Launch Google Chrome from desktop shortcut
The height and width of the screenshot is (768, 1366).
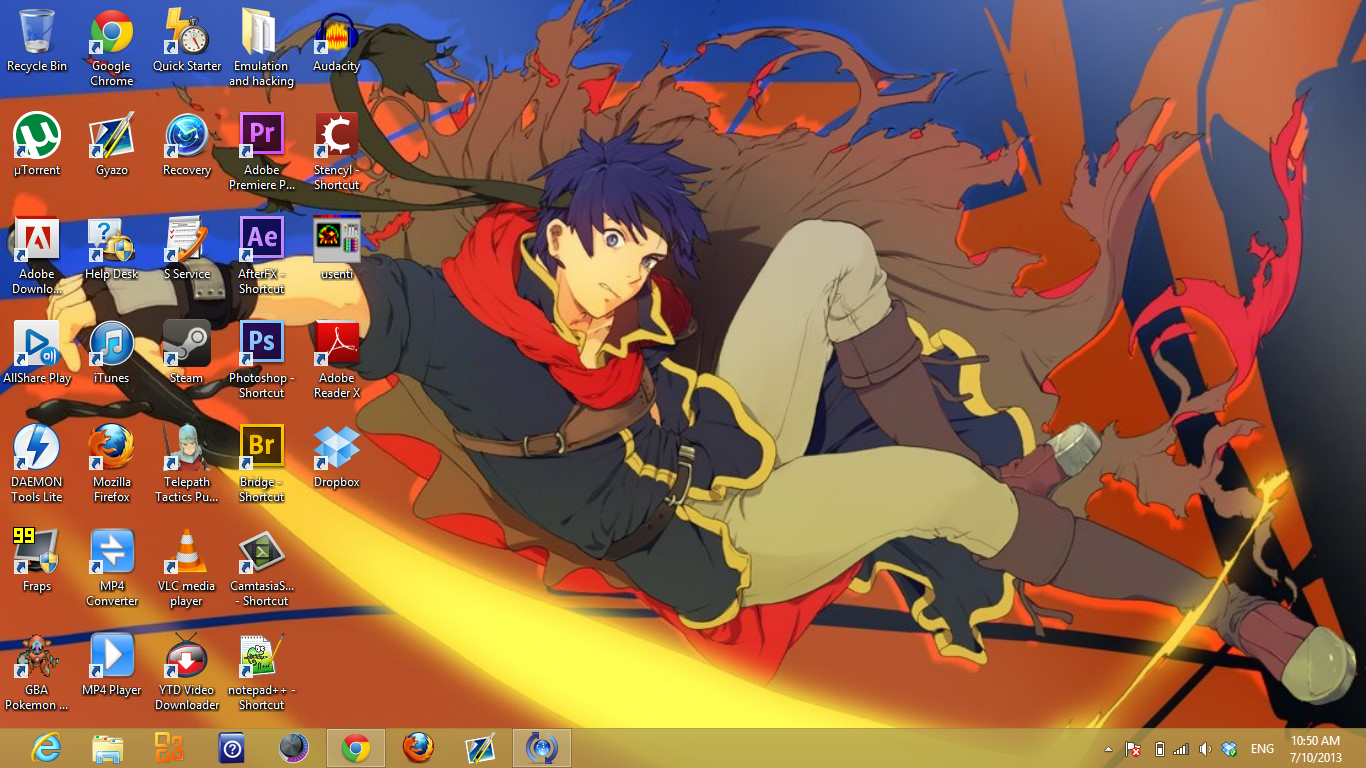click(112, 48)
